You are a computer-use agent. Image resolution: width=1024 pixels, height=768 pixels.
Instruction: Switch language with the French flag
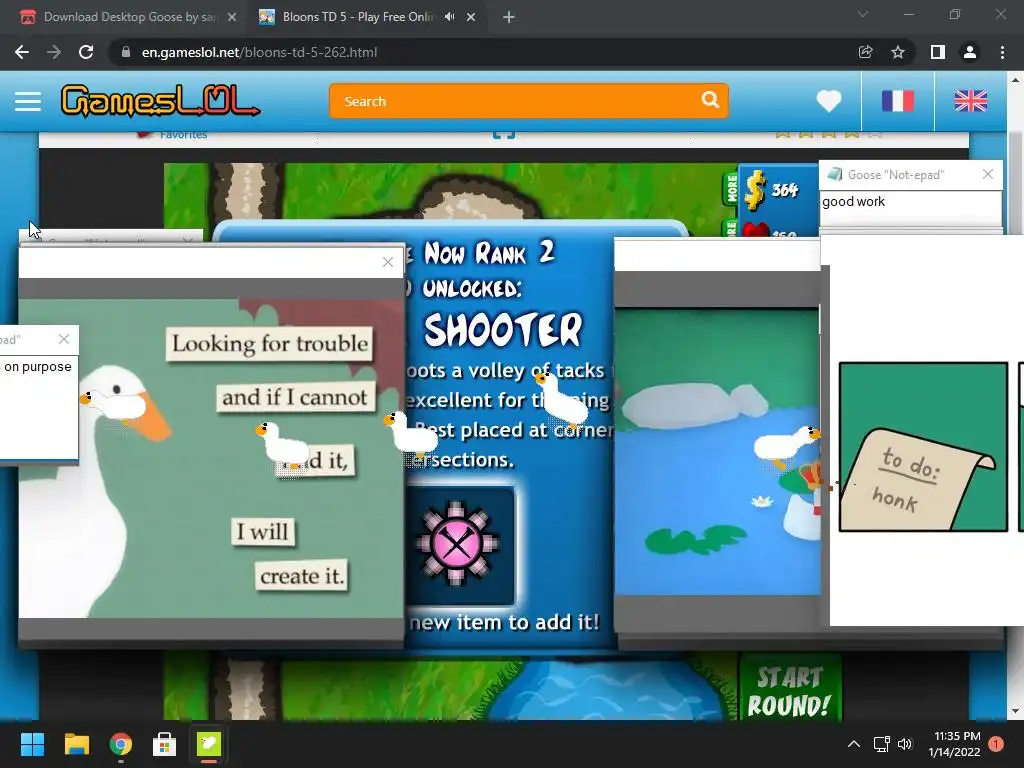pos(898,101)
